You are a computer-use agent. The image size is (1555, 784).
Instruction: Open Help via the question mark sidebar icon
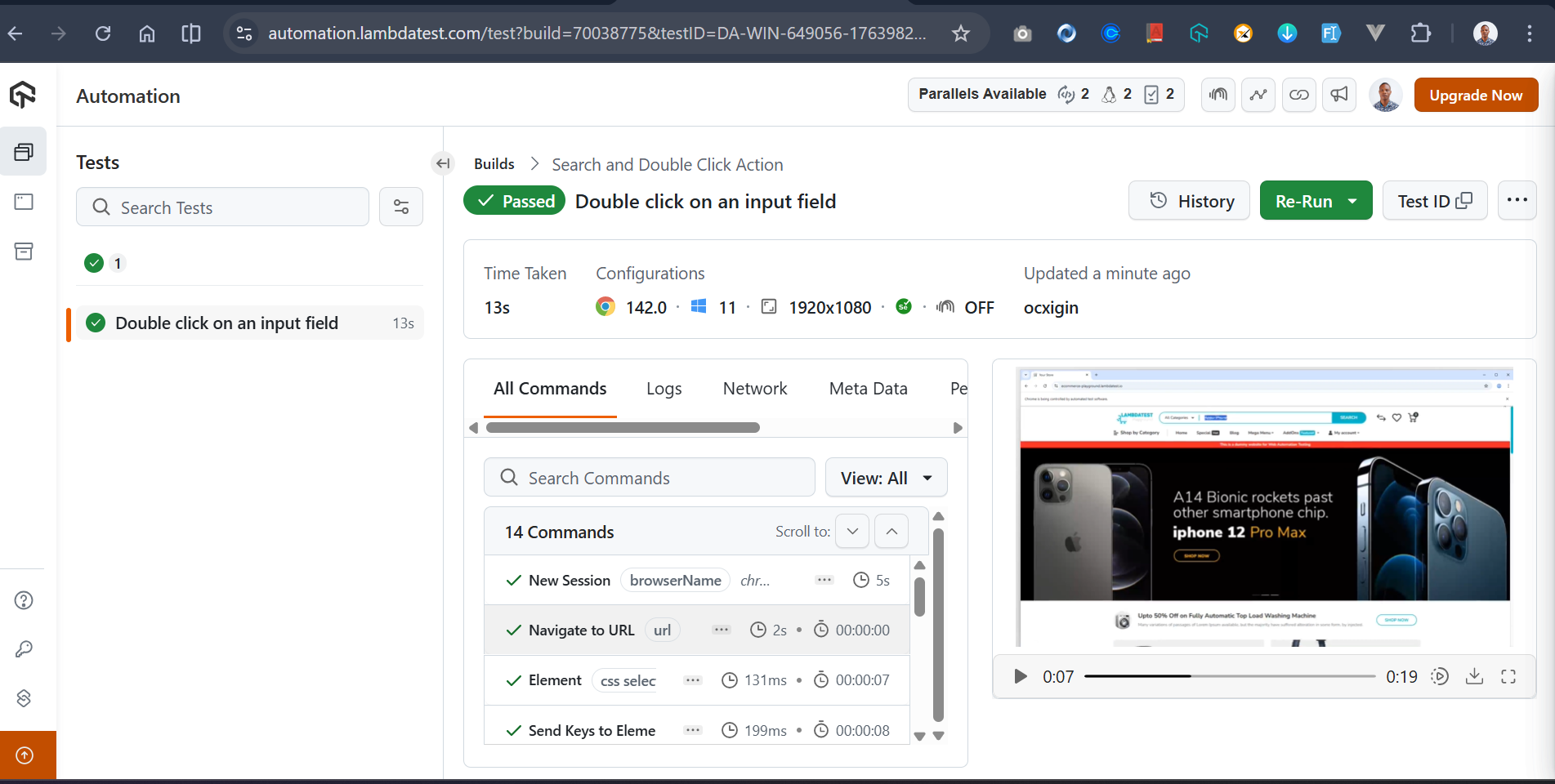pyautogui.click(x=23, y=600)
